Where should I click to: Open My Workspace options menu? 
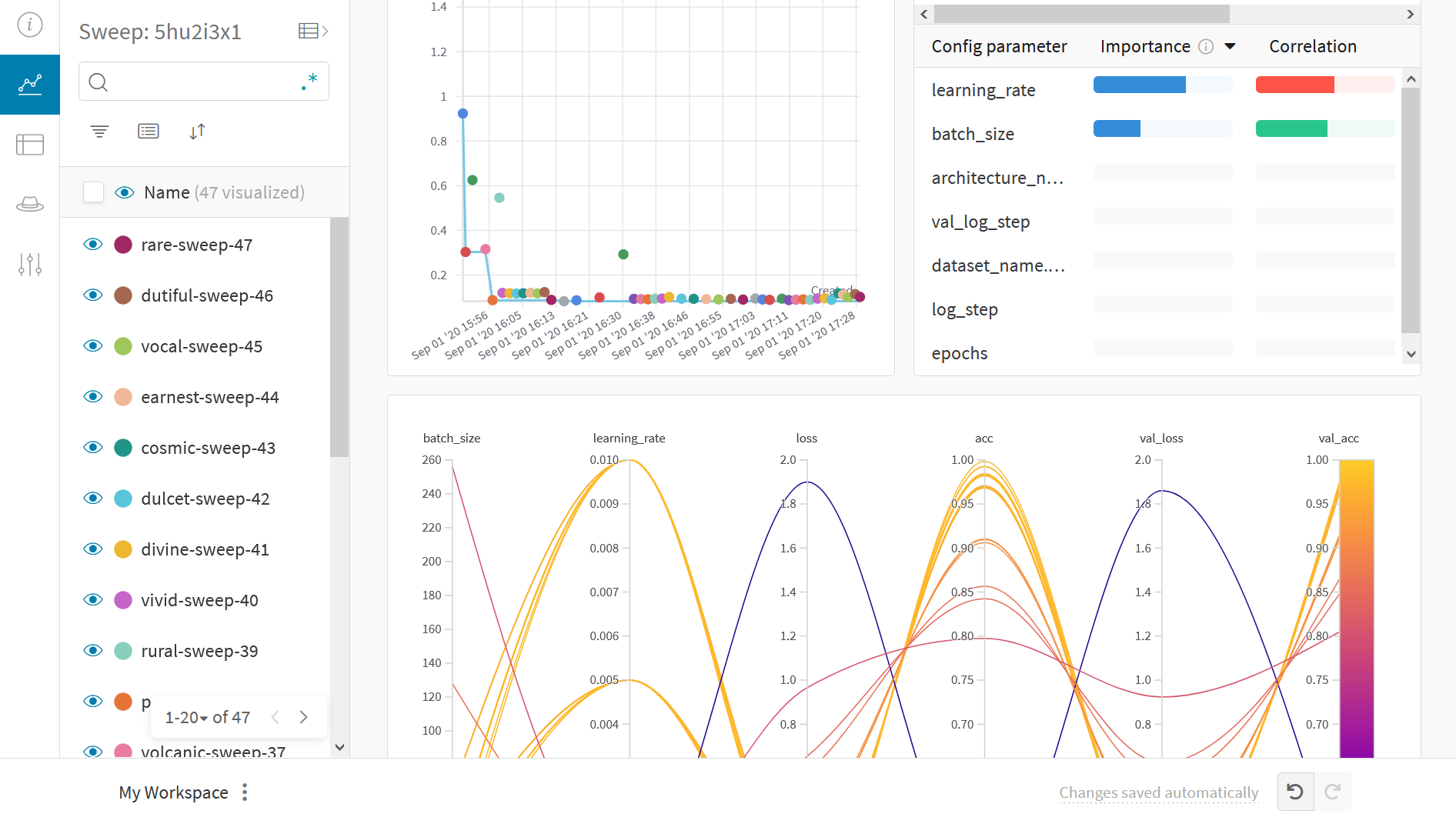point(245,792)
